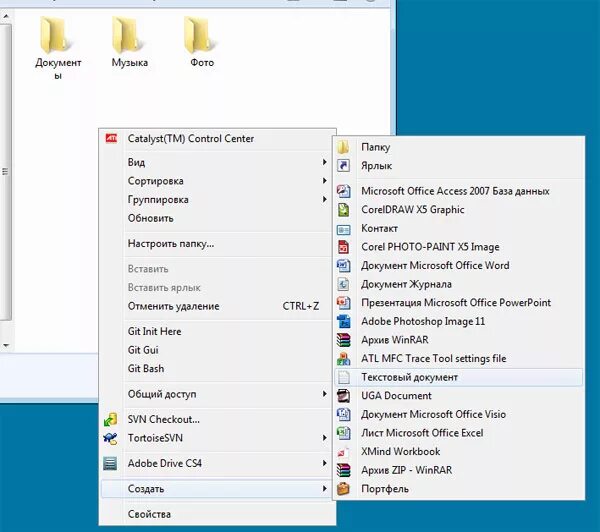Click the ATL MFC Trace Tool icon
The image size is (600, 532).
click(x=343, y=359)
